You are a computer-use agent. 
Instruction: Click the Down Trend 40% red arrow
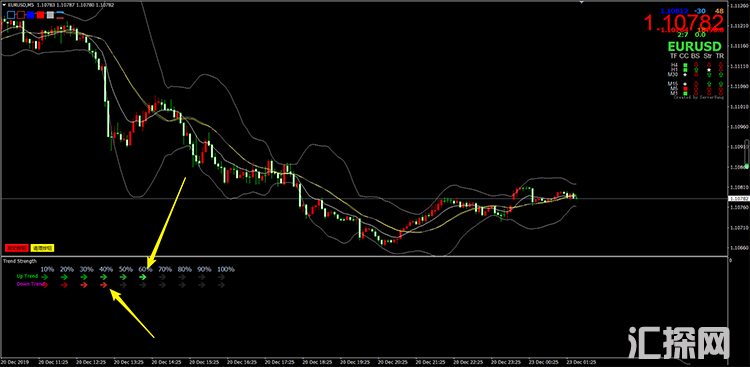[103, 285]
